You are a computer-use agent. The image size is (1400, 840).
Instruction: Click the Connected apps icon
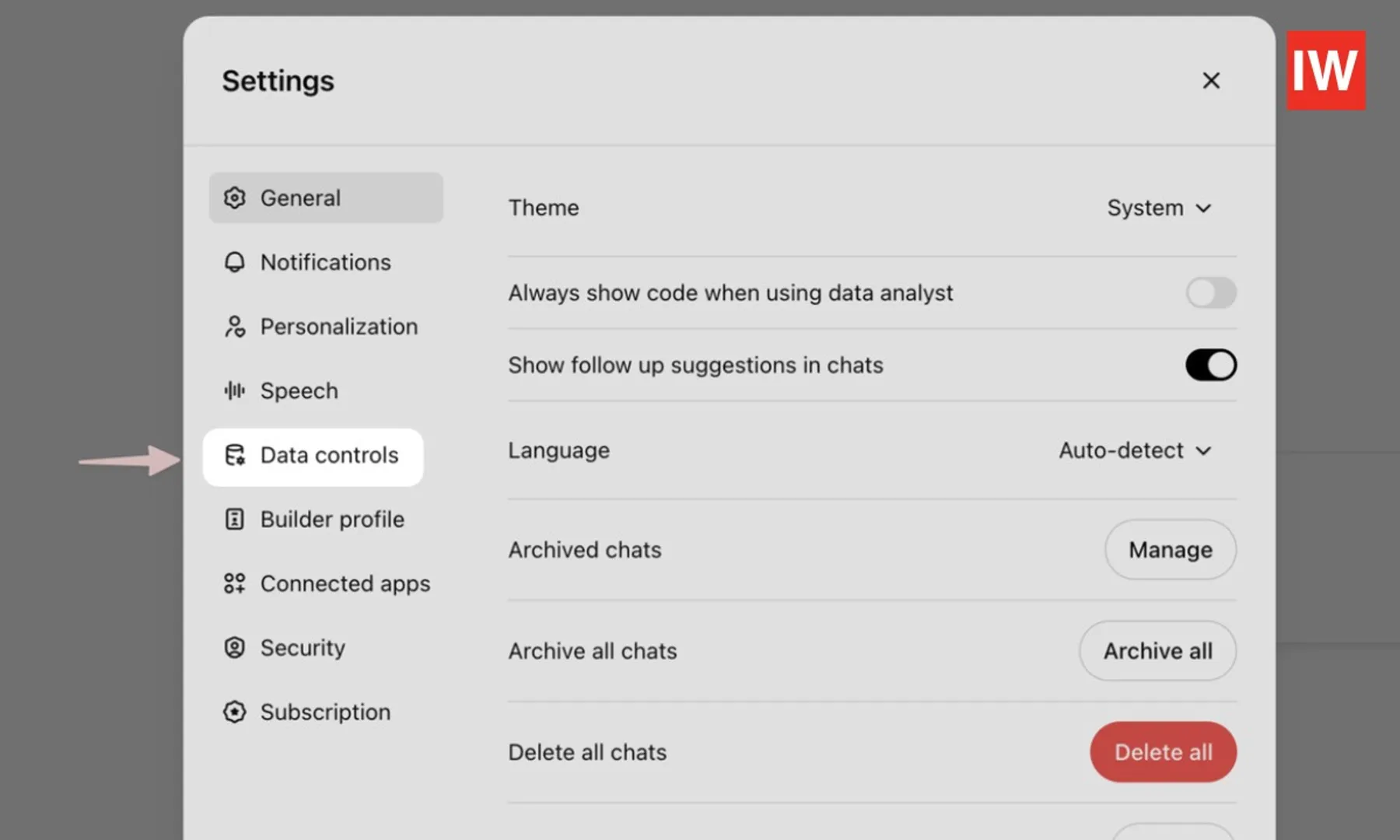234,583
